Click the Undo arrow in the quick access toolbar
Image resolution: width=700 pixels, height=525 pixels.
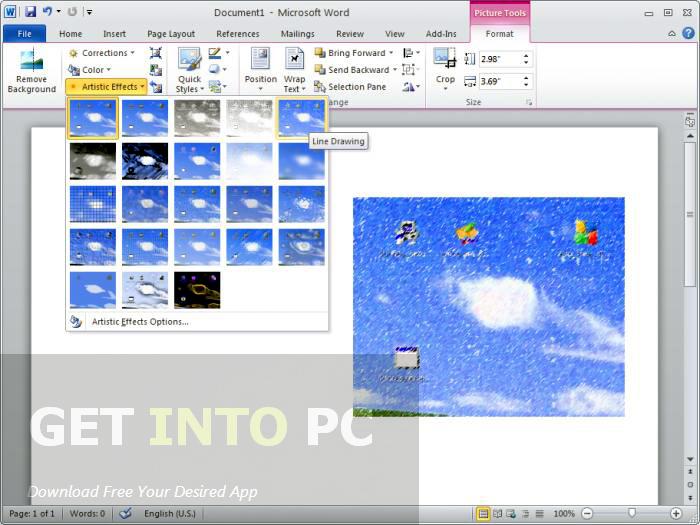click(47, 12)
